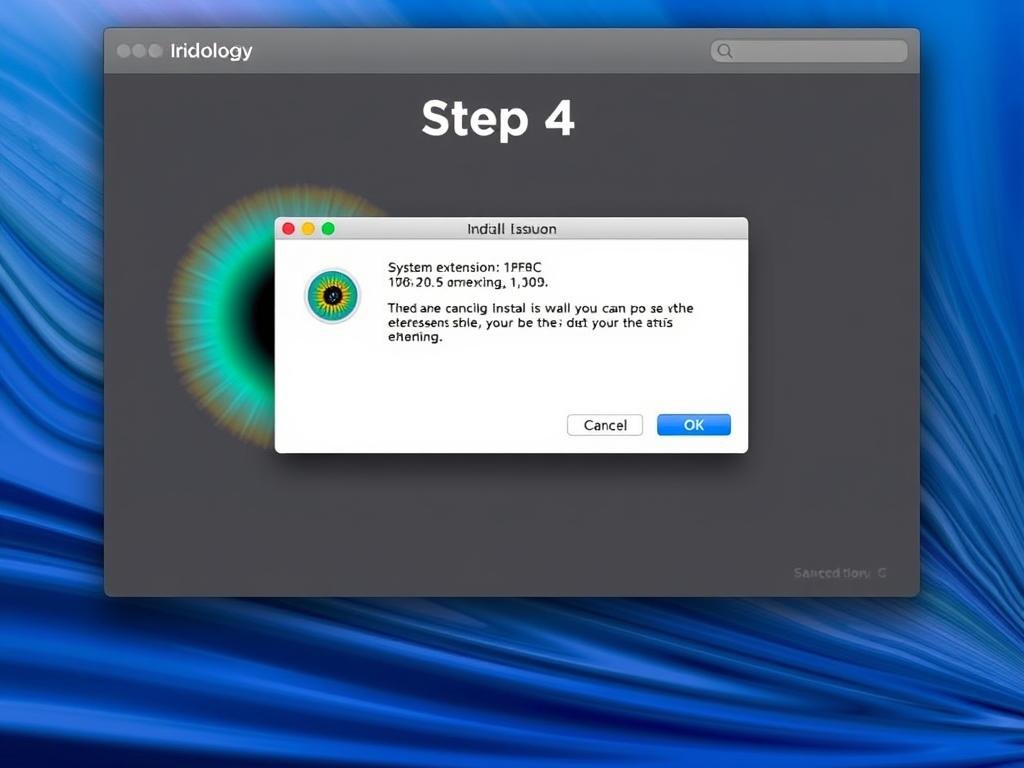The width and height of the screenshot is (1024, 768).
Task: Close the dialog with the red button
Action: 289,229
